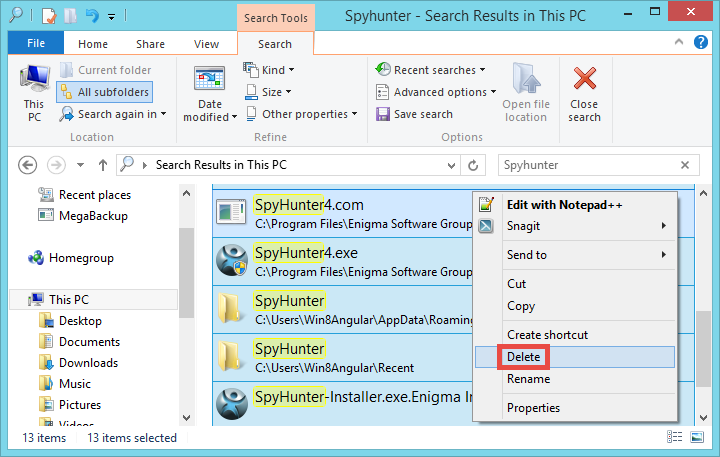
Task: Open Desktop folder in navigation tree
Action: tap(71, 321)
